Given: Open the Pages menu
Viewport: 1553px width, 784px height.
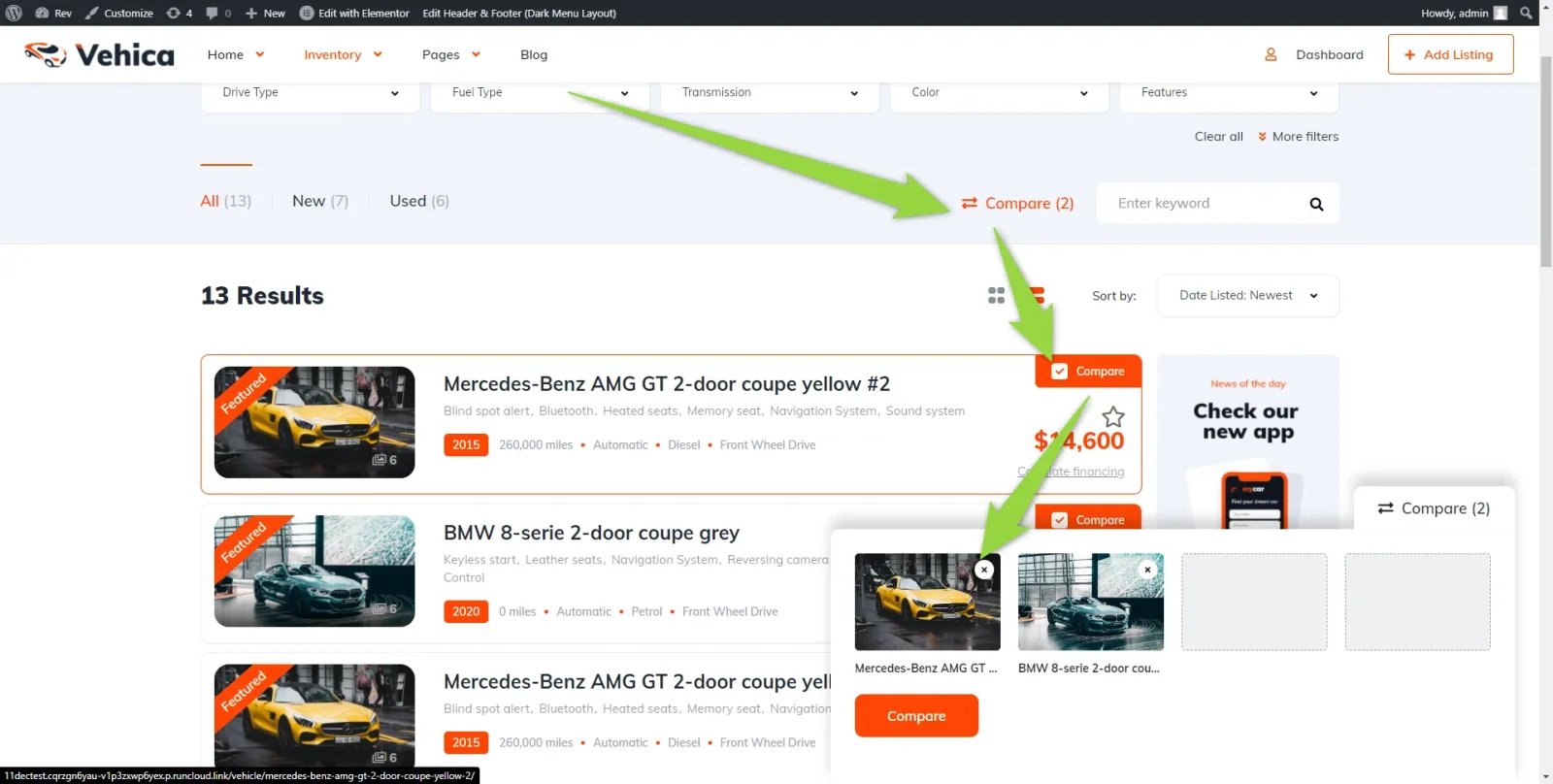Looking at the screenshot, I should pyautogui.click(x=451, y=54).
